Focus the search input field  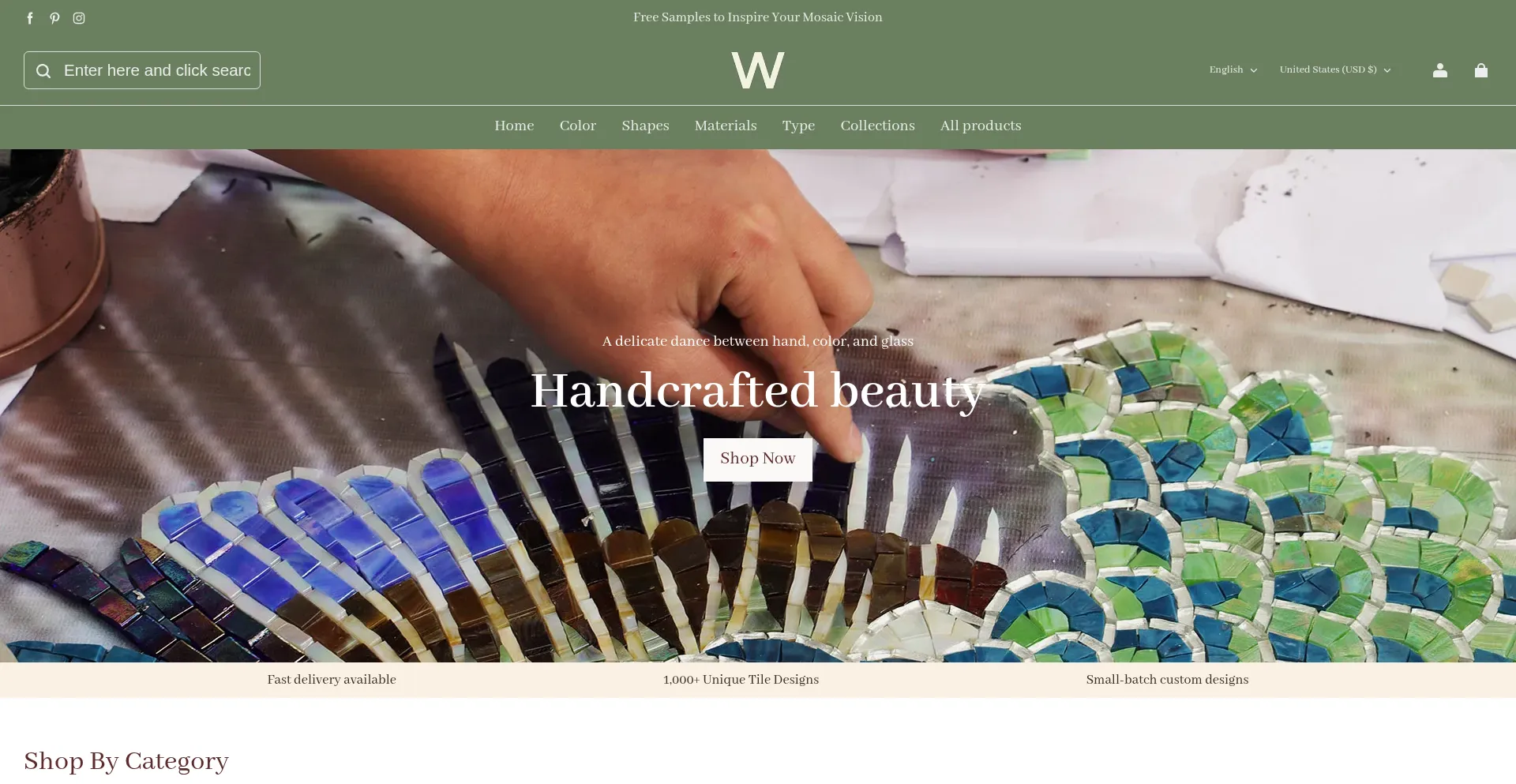coord(157,70)
